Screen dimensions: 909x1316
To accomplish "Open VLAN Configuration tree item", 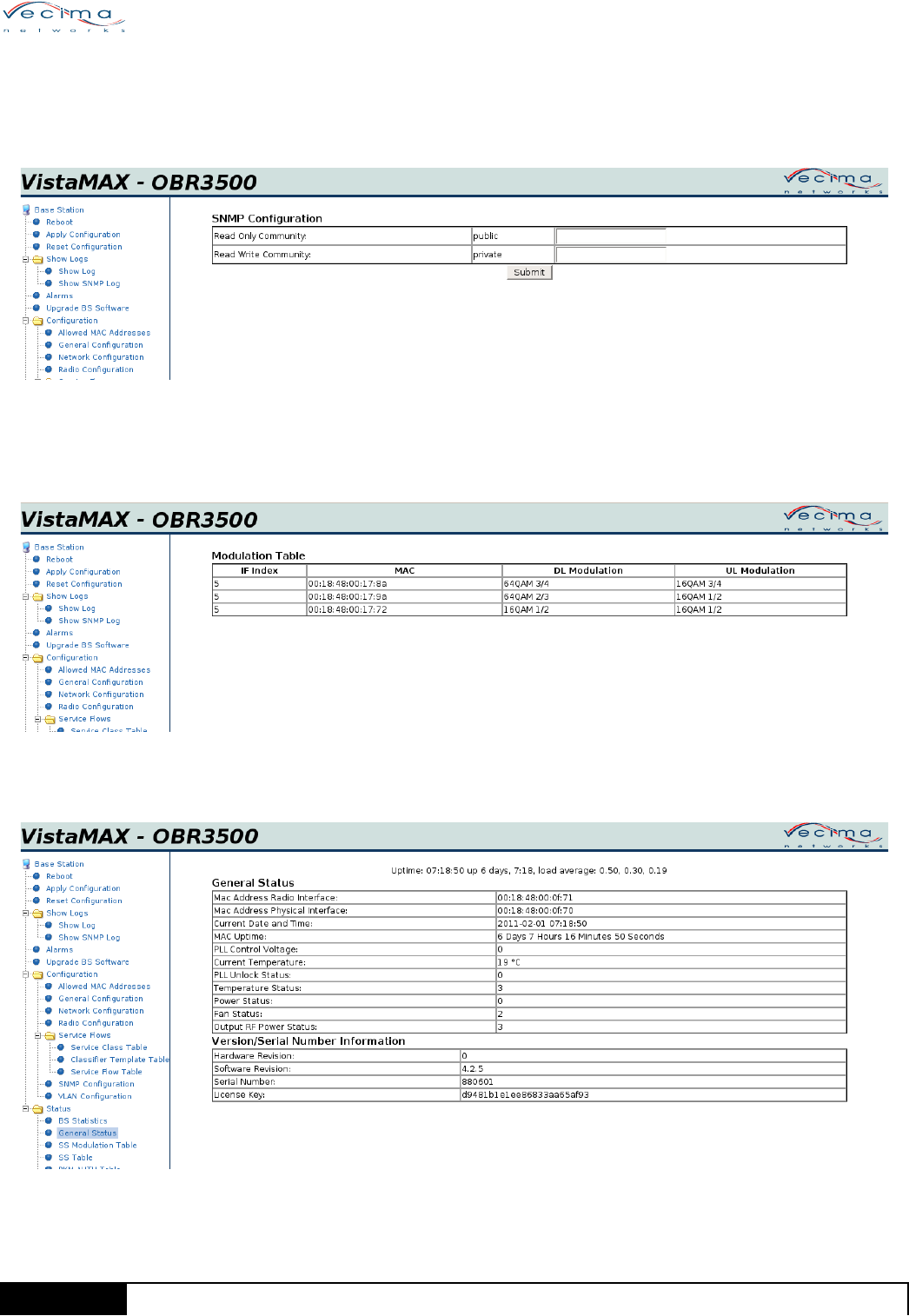I will [95, 1096].
